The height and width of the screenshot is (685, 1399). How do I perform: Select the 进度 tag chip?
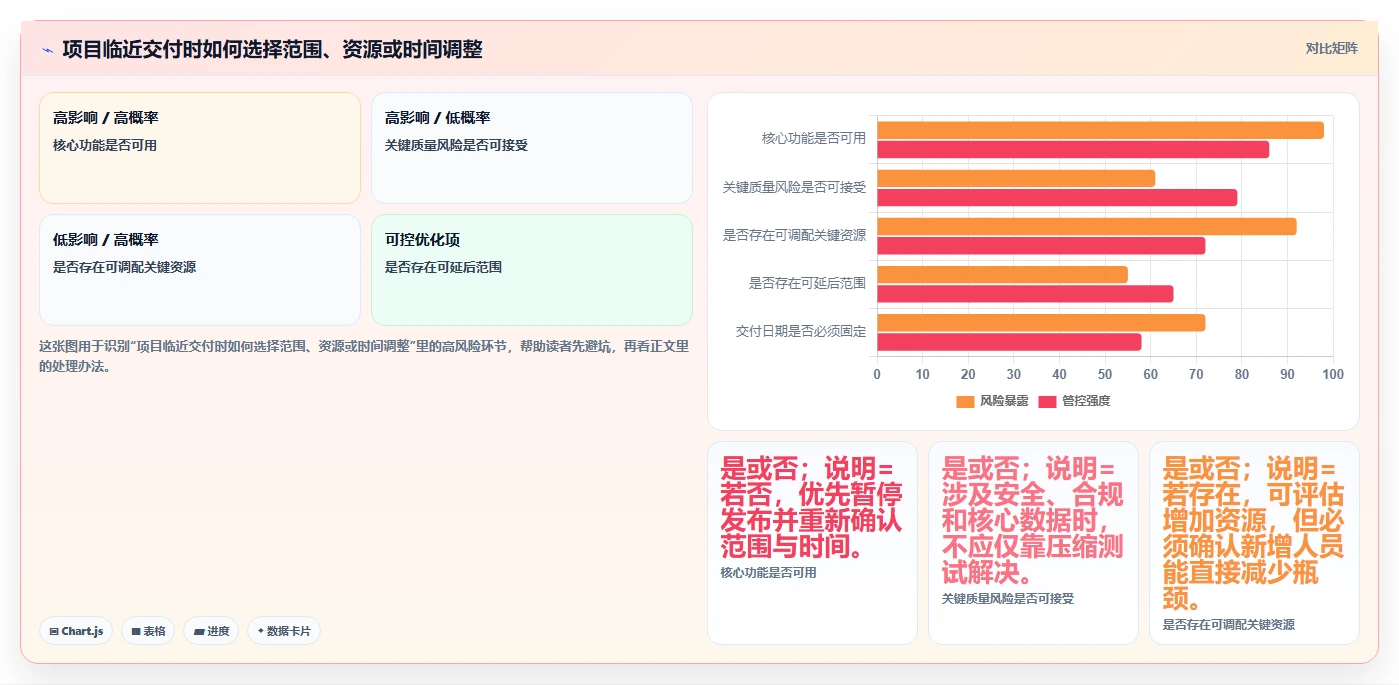tap(211, 631)
